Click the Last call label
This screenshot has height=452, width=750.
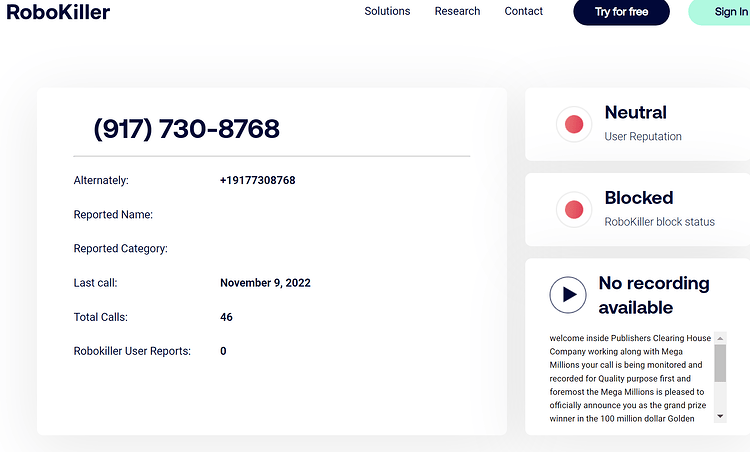tap(95, 283)
